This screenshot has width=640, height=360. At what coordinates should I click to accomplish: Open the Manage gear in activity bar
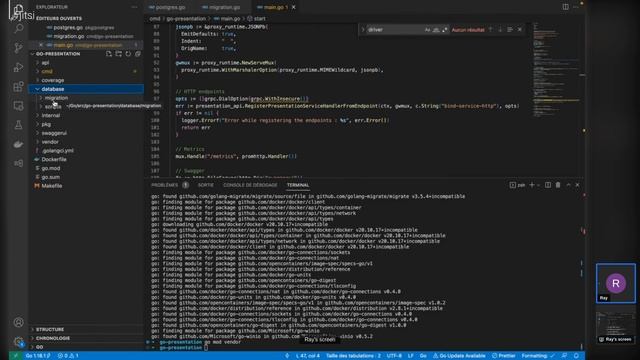pos(18,341)
